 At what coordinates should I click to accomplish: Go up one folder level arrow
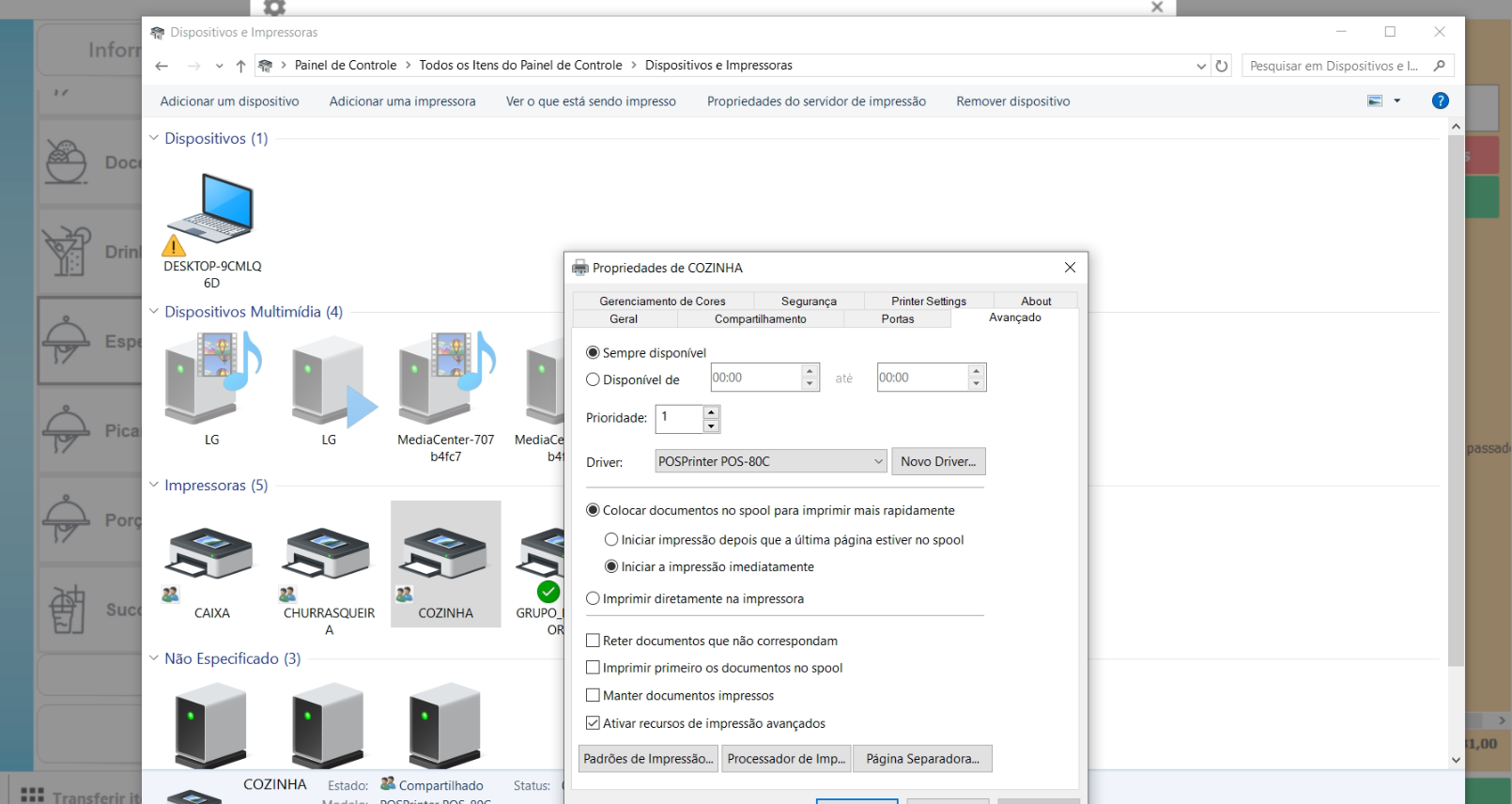tap(241, 66)
